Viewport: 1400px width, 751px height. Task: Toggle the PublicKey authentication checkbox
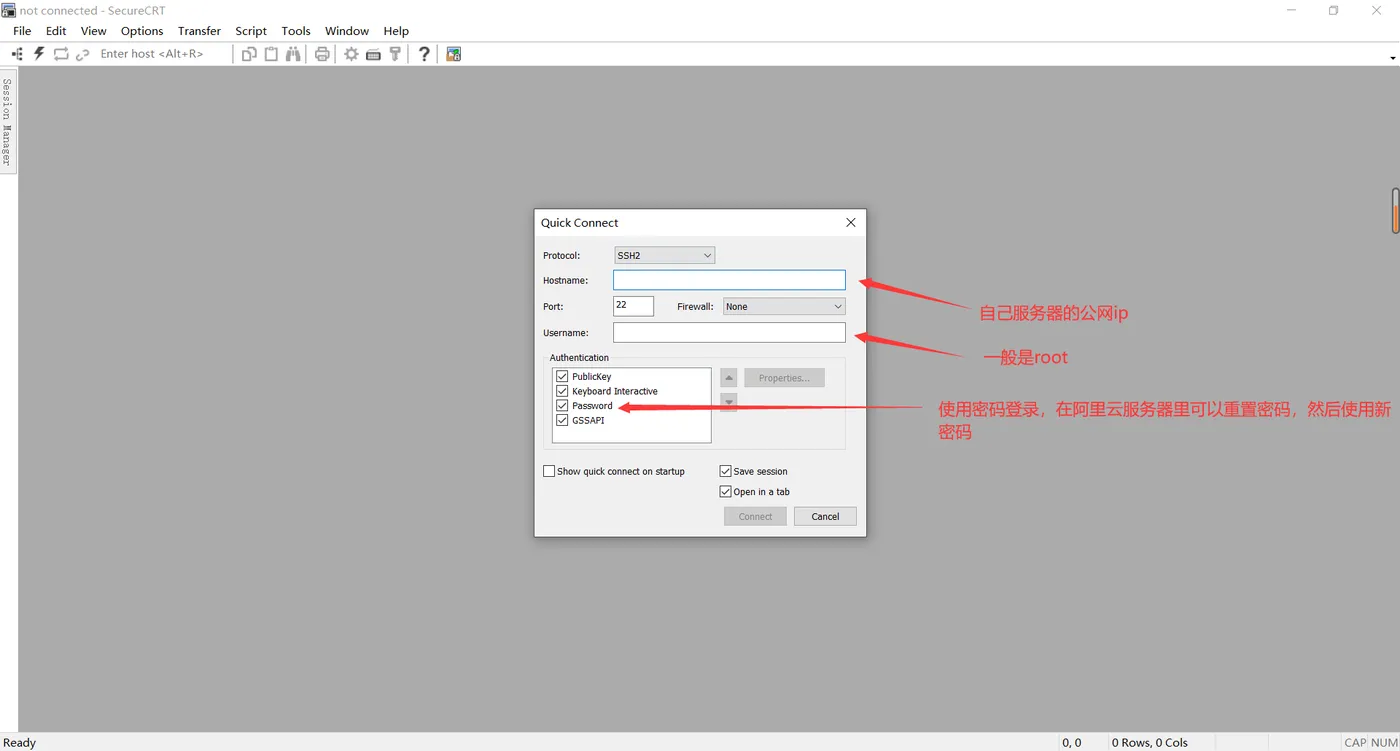(562, 377)
